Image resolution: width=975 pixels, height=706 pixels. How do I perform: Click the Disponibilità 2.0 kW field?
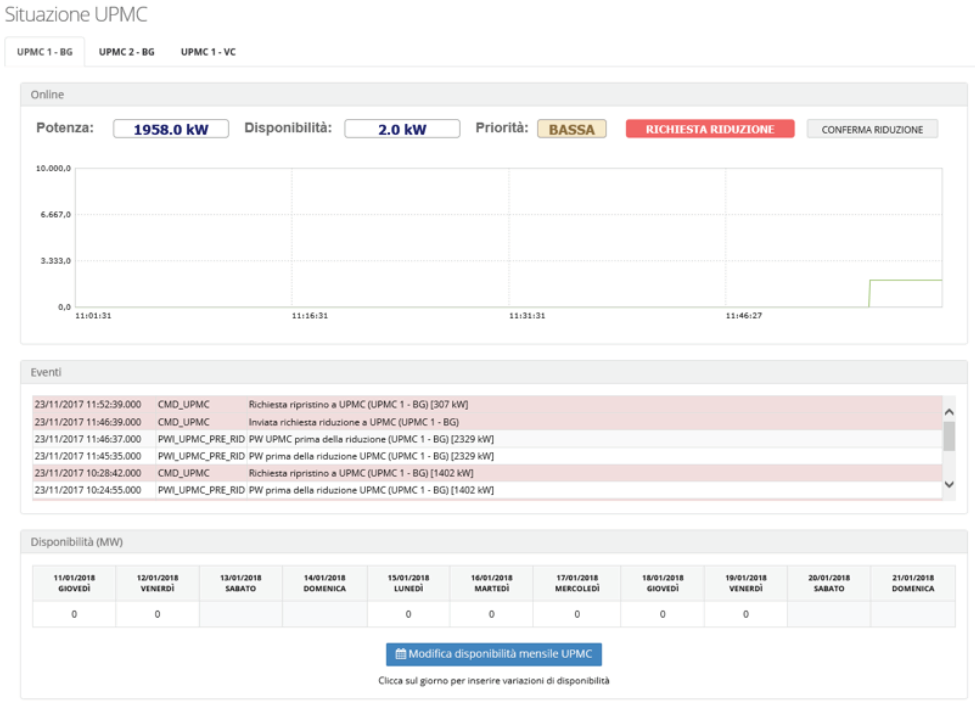(402, 129)
